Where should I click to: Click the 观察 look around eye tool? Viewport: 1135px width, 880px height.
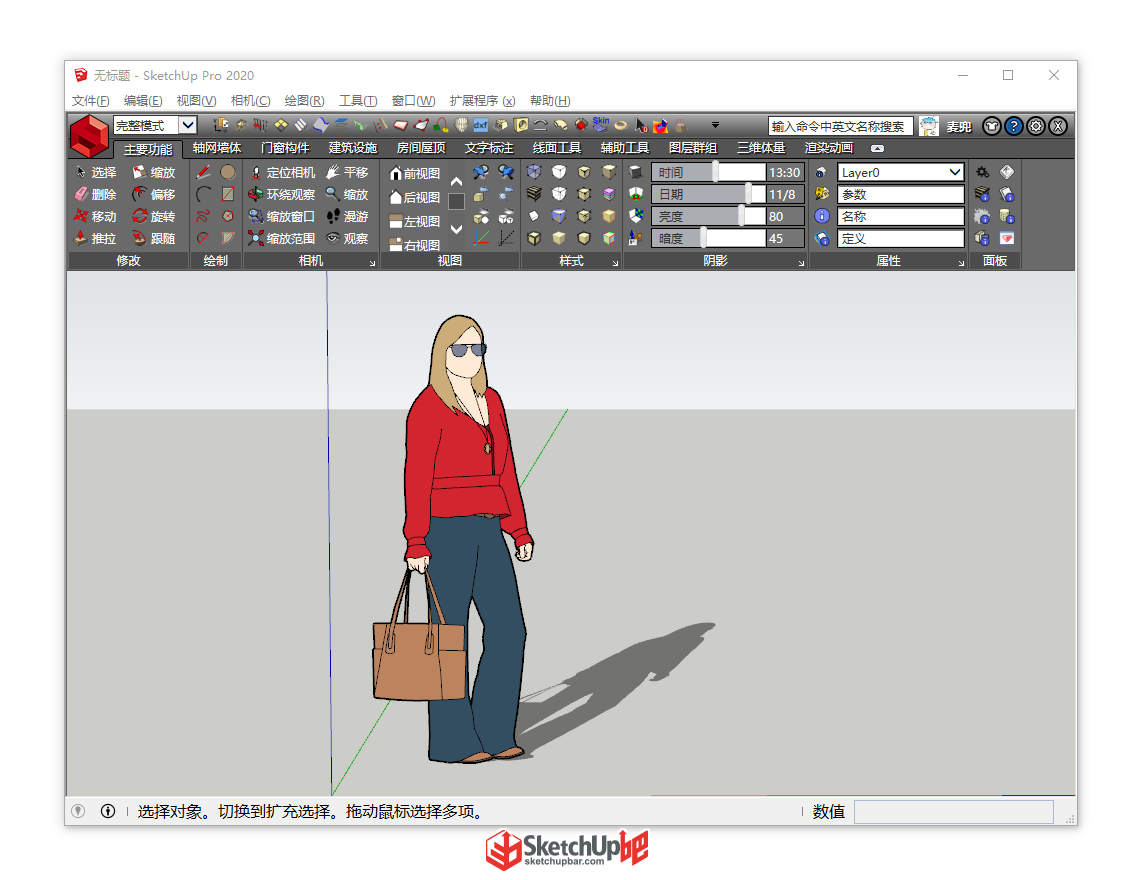[x=347, y=238]
